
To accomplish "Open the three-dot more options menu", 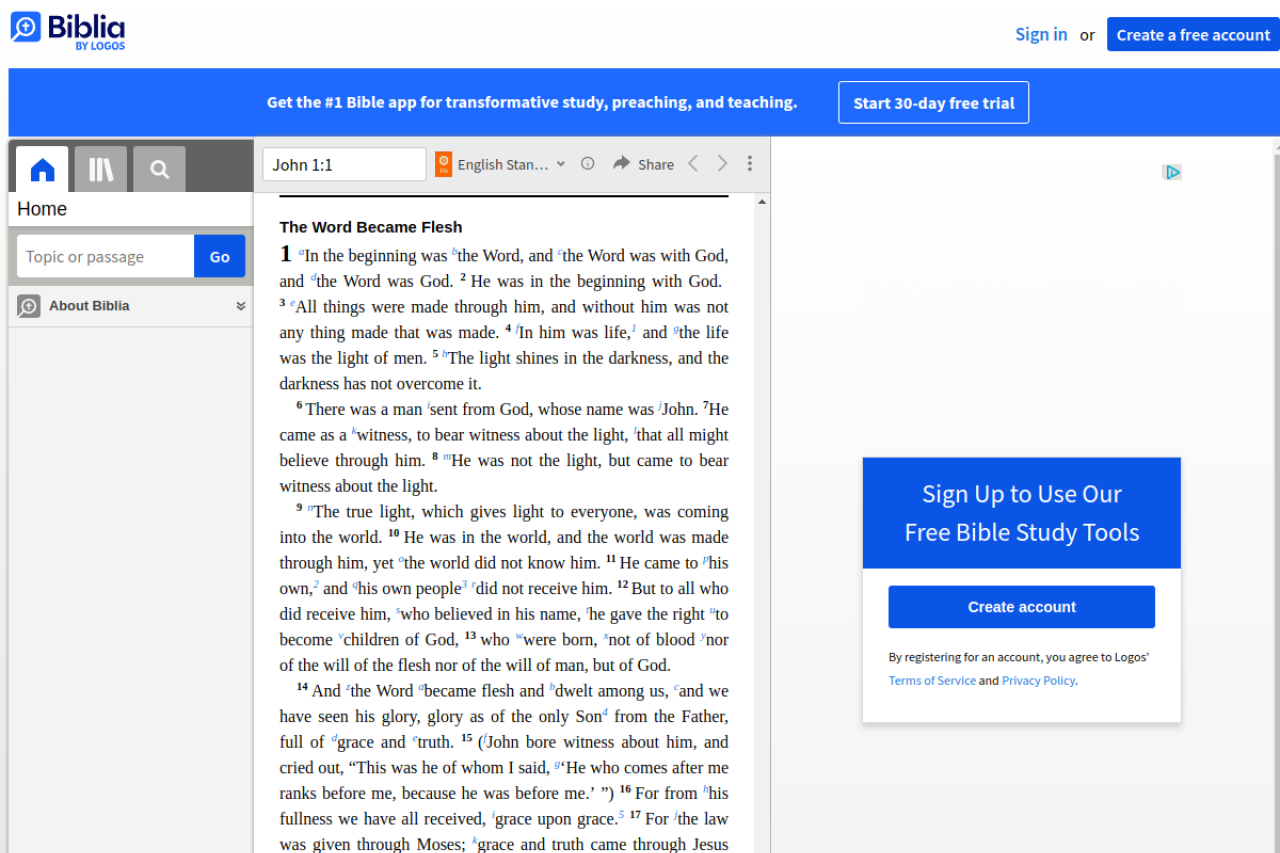I will coord(750,164).
